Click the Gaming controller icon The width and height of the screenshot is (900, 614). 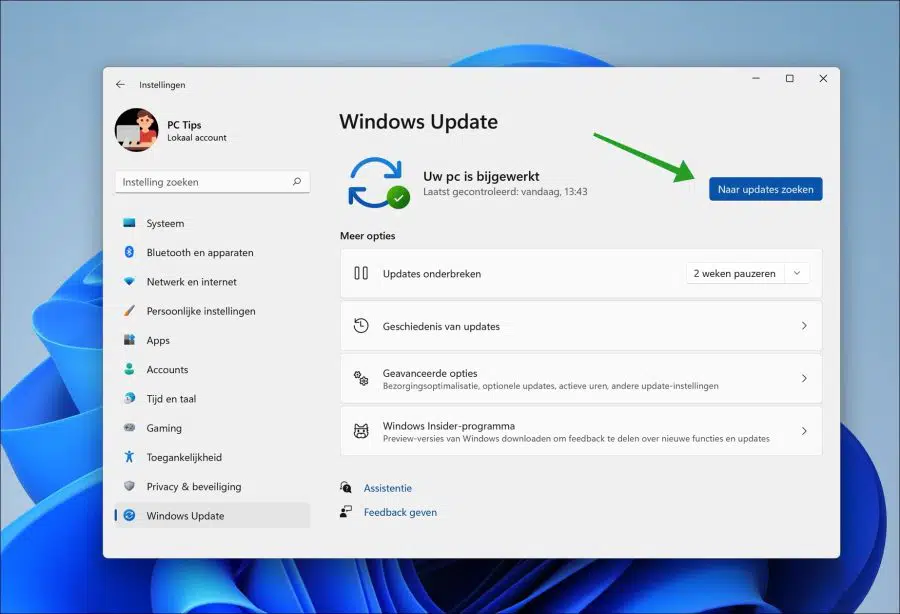coord(129,428)
